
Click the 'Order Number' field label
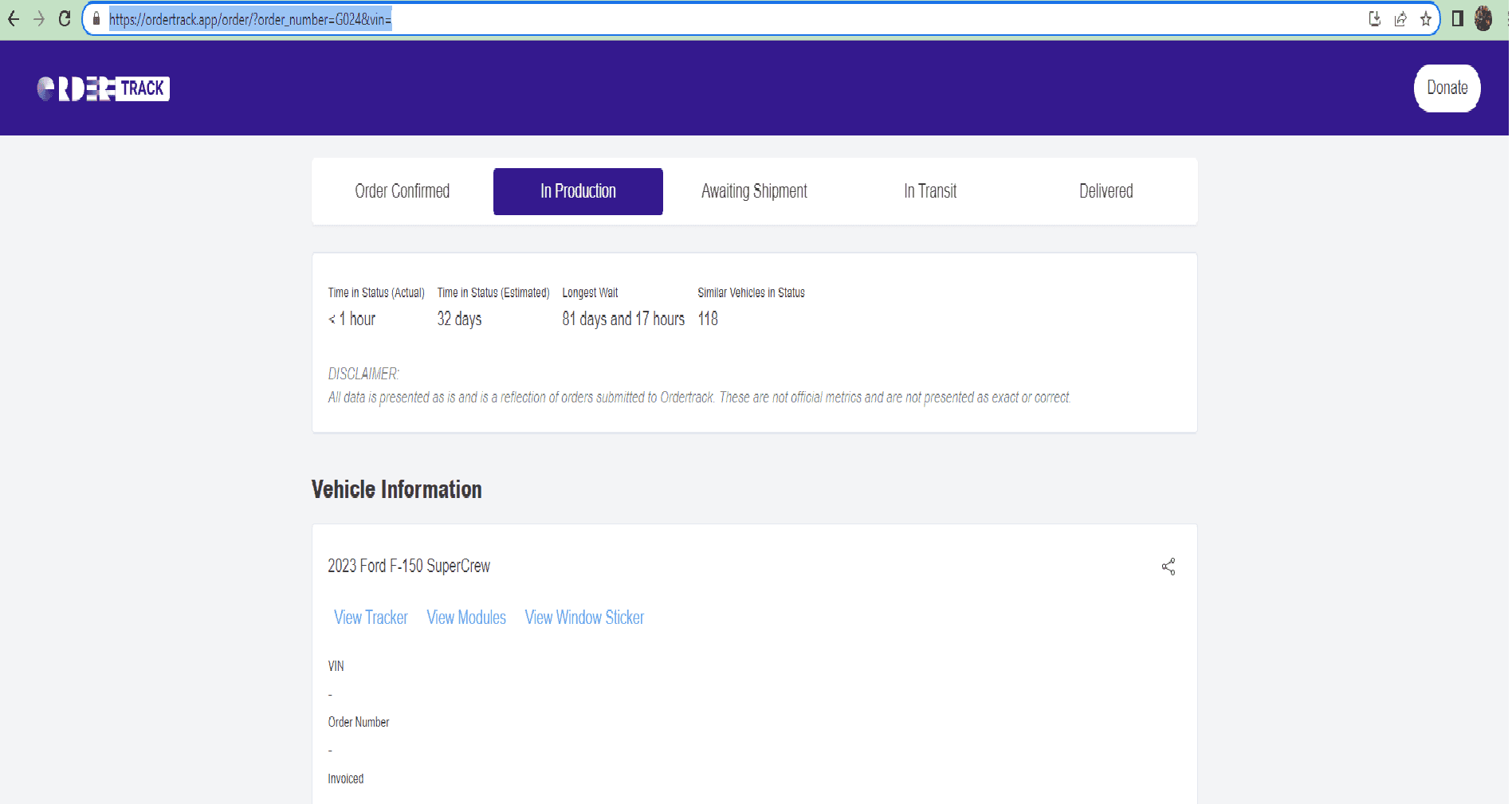[x=359, y=722]
